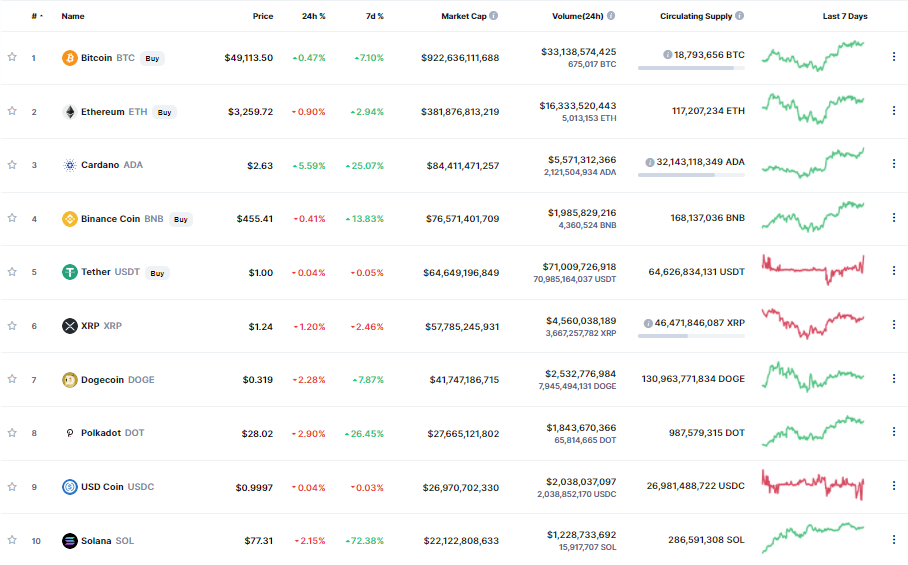Click the Buy button next to Ethereum
The height and width of the screenshot is (565, 908).
click(164, 112)
